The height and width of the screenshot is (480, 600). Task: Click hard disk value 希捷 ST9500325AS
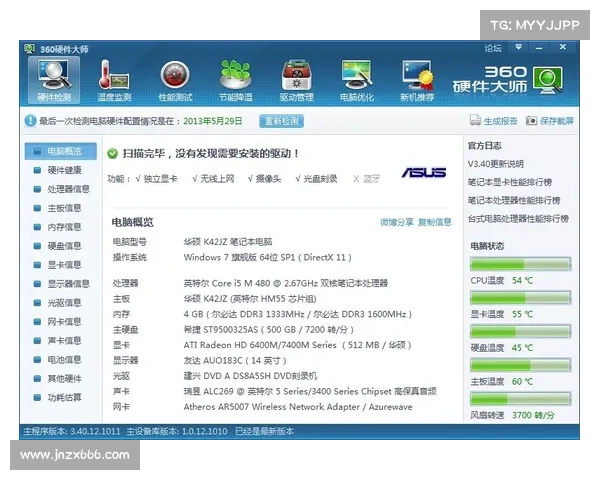[x=268, y=330]
